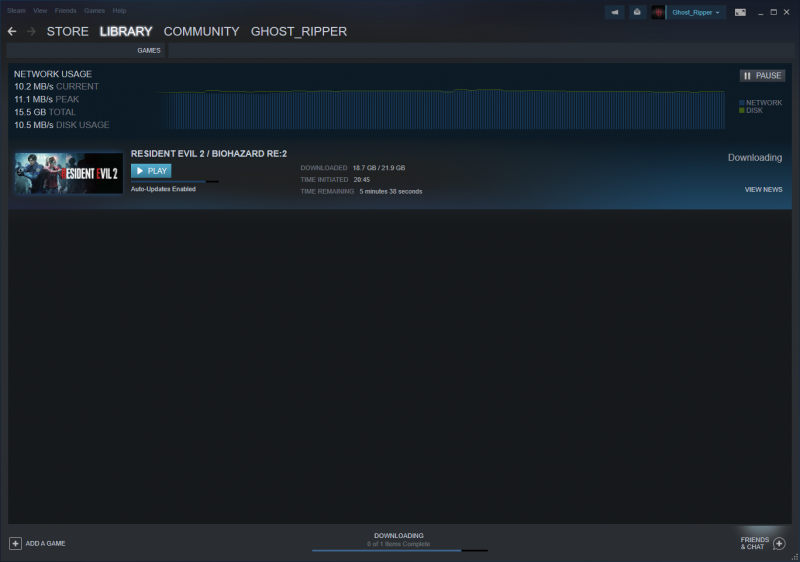Open Friends & Chat plus icon
The height and width of the screenshot is (562, 800).
pos(779,543)
